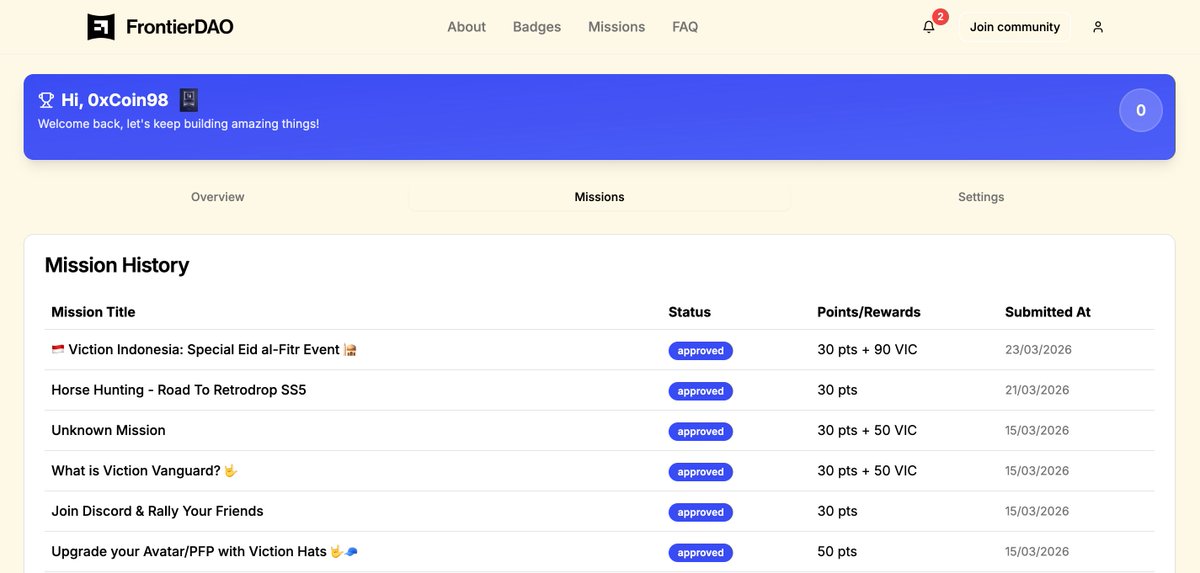The image size is (1200, 573).
Task: Select the Unknown Mission row title
Action: click(108, 430)
